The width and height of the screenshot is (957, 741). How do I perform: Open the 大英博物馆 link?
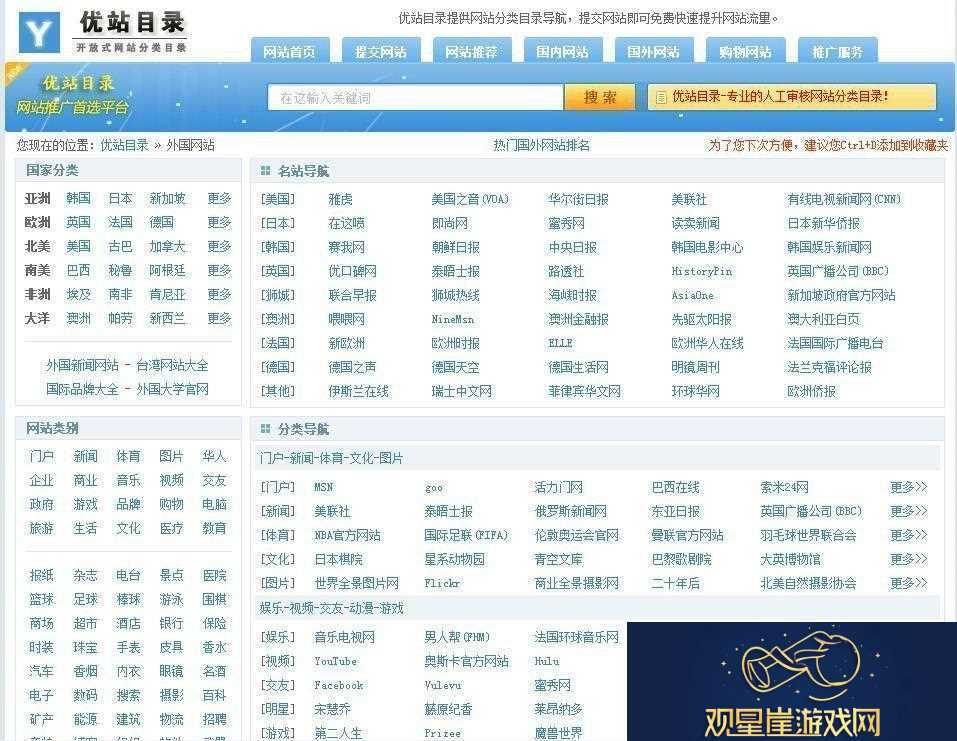coord(790,559)
